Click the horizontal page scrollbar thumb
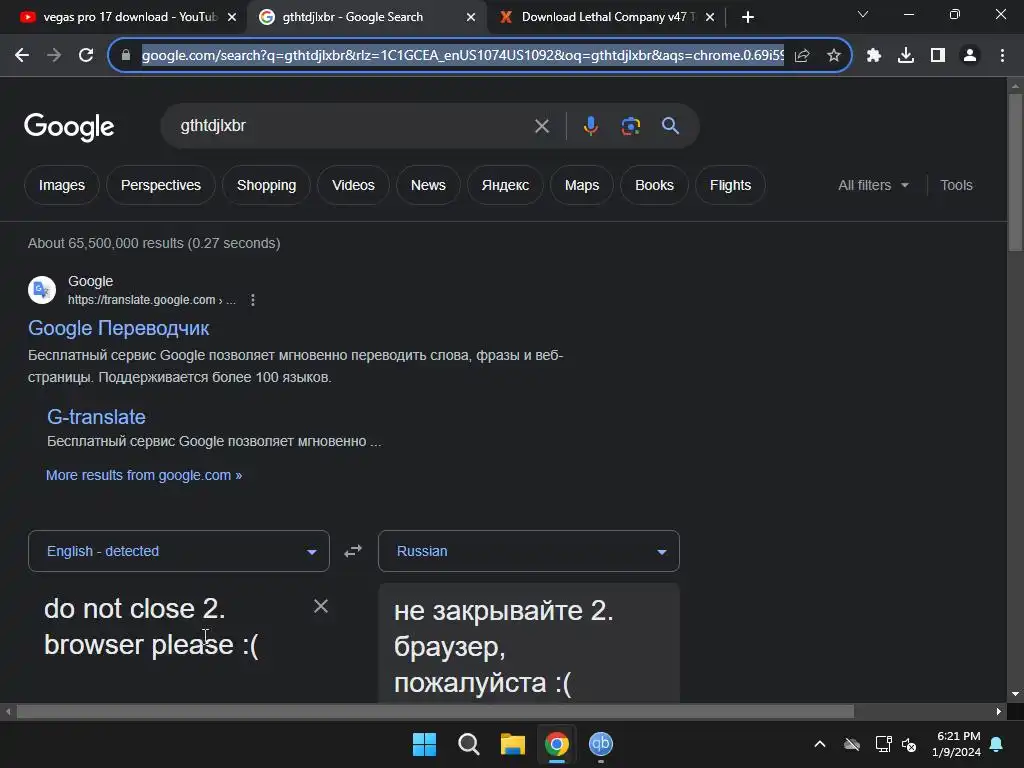Viewport: 1024px width, 768px height. (x=435, y=711)
